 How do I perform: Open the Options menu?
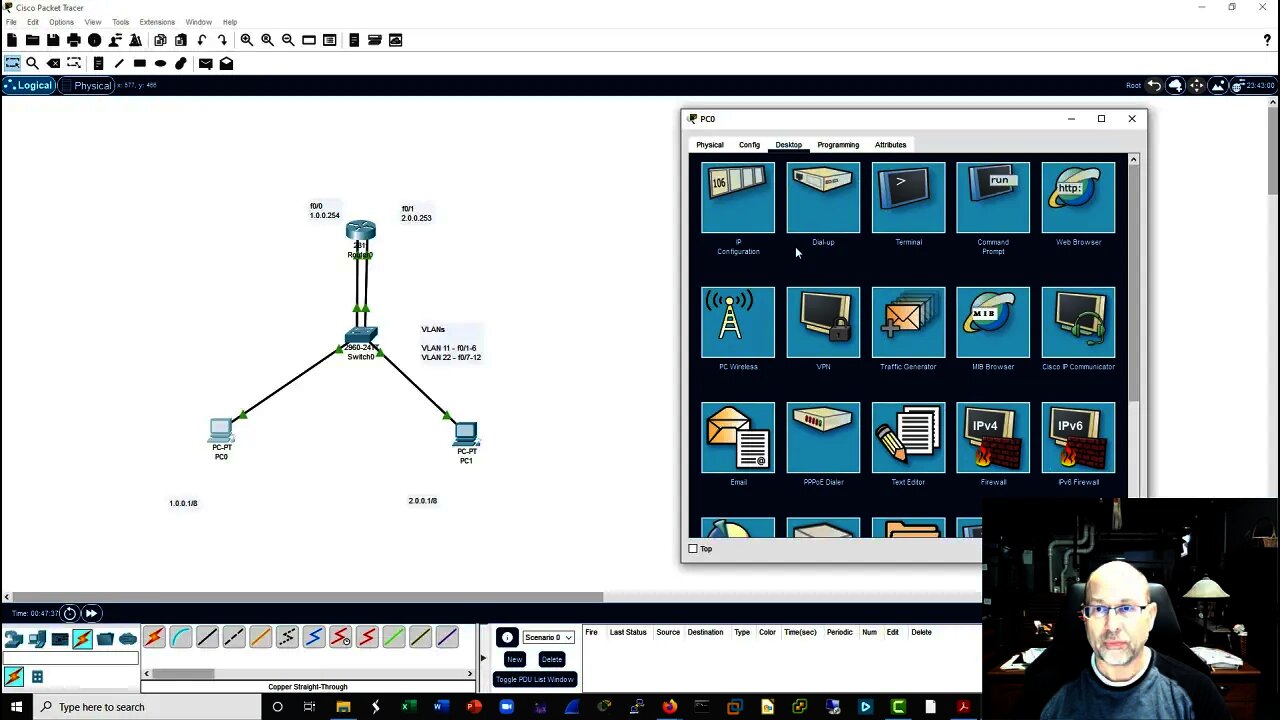61,22
